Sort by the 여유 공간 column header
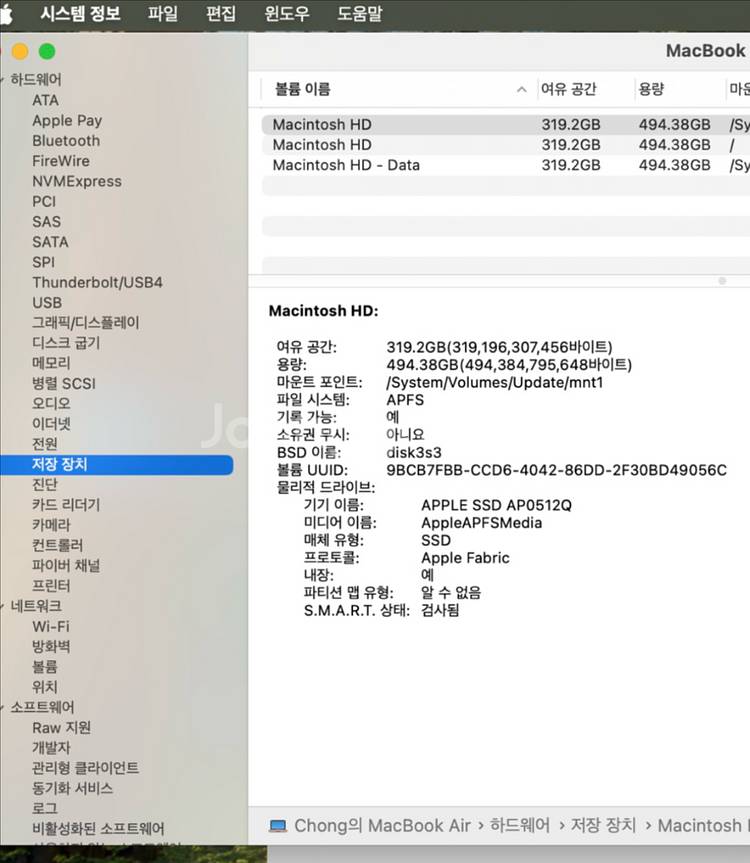This screenshot has width=750, height=863. 568,89
